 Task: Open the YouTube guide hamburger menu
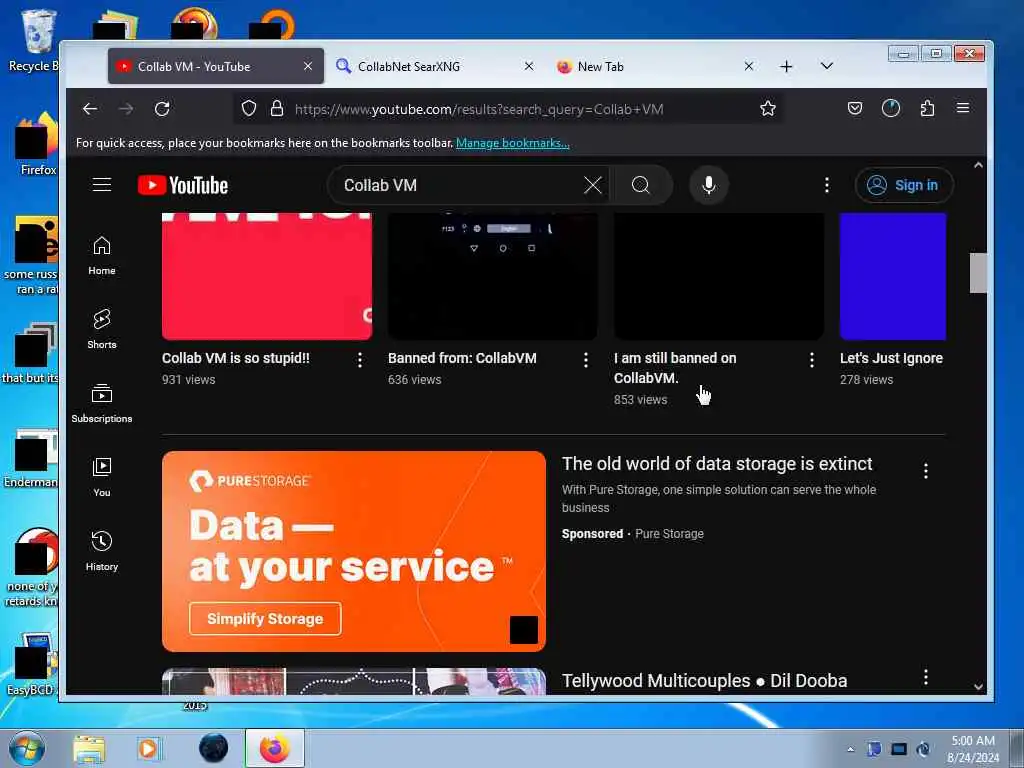point(102,185)
